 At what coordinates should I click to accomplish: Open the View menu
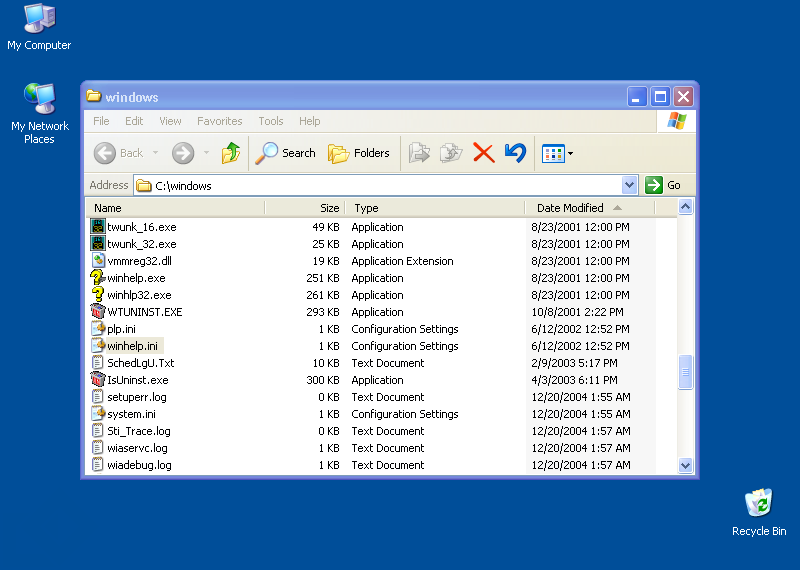pos(170,121)
